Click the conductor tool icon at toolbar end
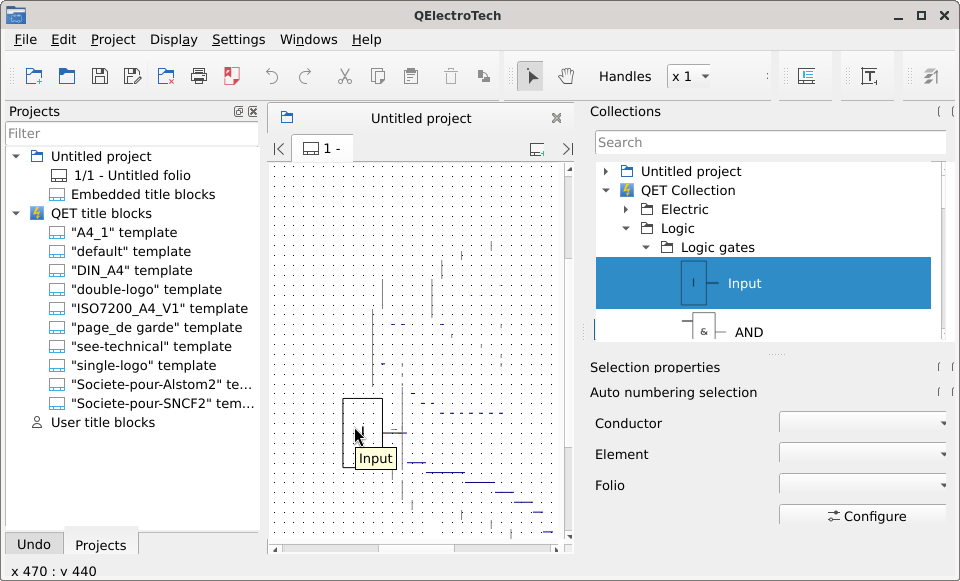The width and height of the screenshot is (960, 581). [x=931, y=77]
